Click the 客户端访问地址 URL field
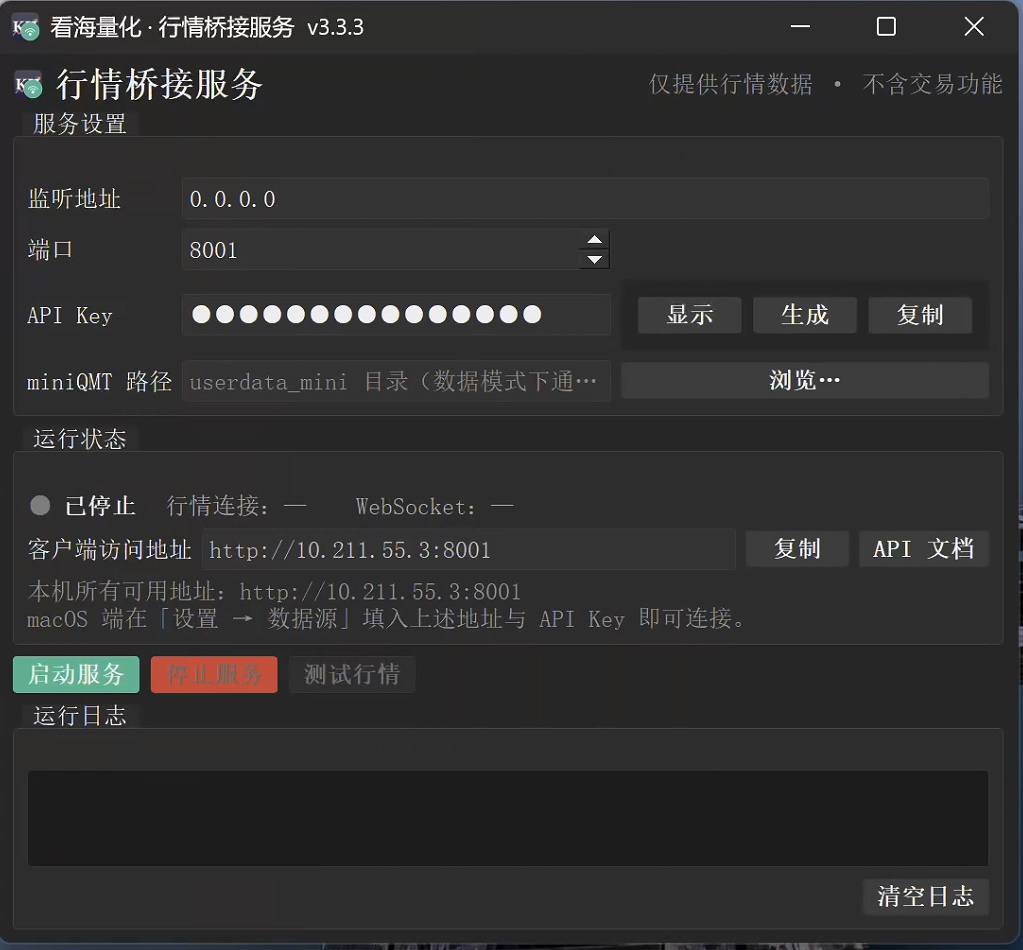This screenshot has height=950, width=1023. coord(468,549)
